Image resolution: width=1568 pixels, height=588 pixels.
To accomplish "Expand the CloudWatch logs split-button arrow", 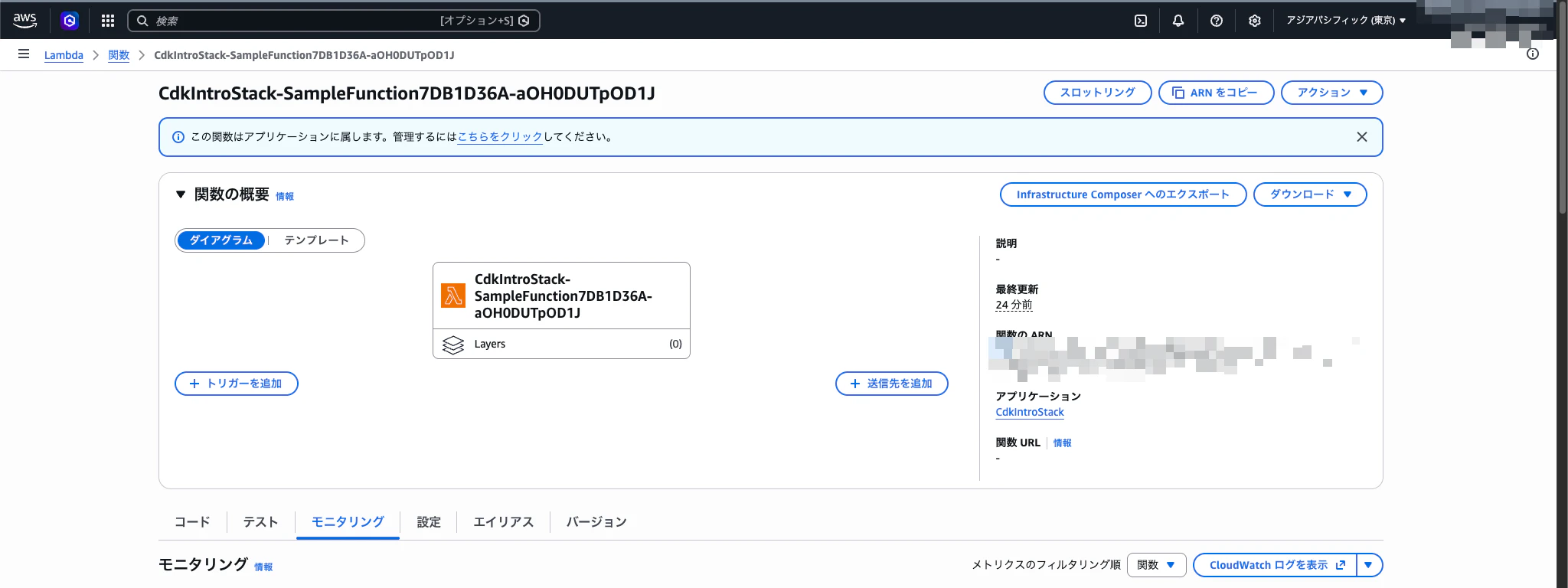I will [1369, 565].
